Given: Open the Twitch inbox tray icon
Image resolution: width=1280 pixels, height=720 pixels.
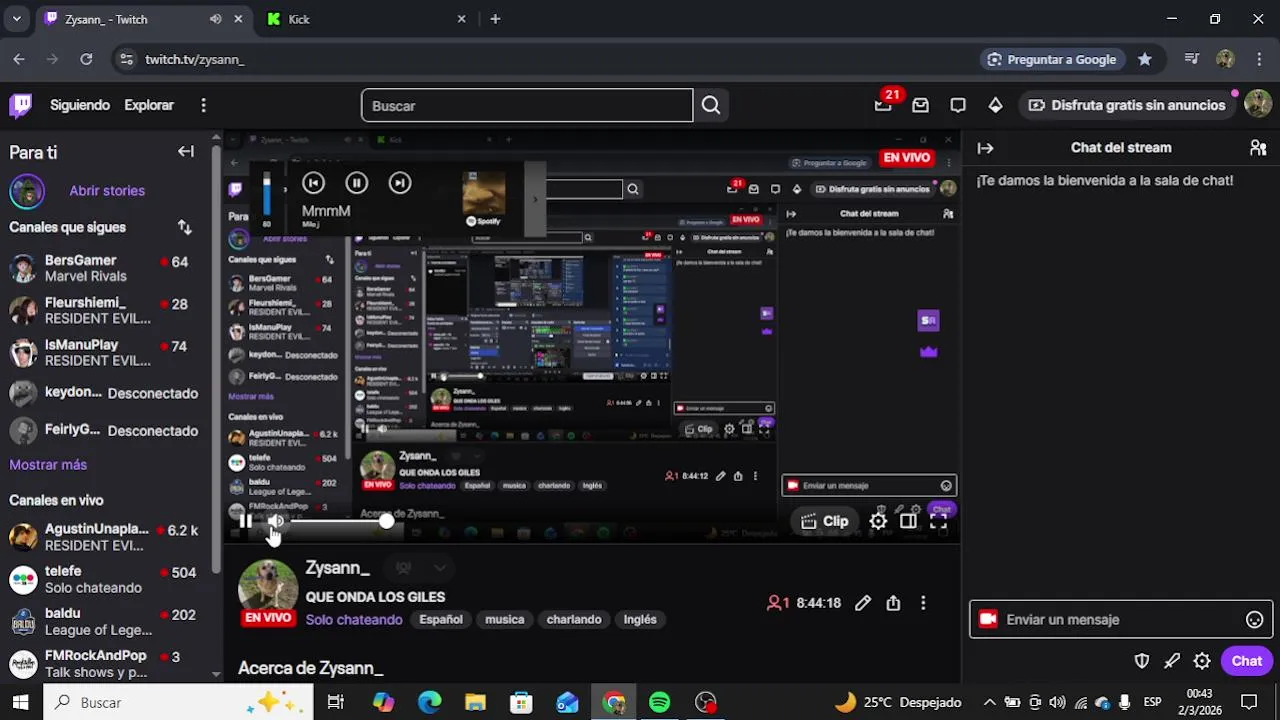Looking at the screenshot, I should 920,105.
